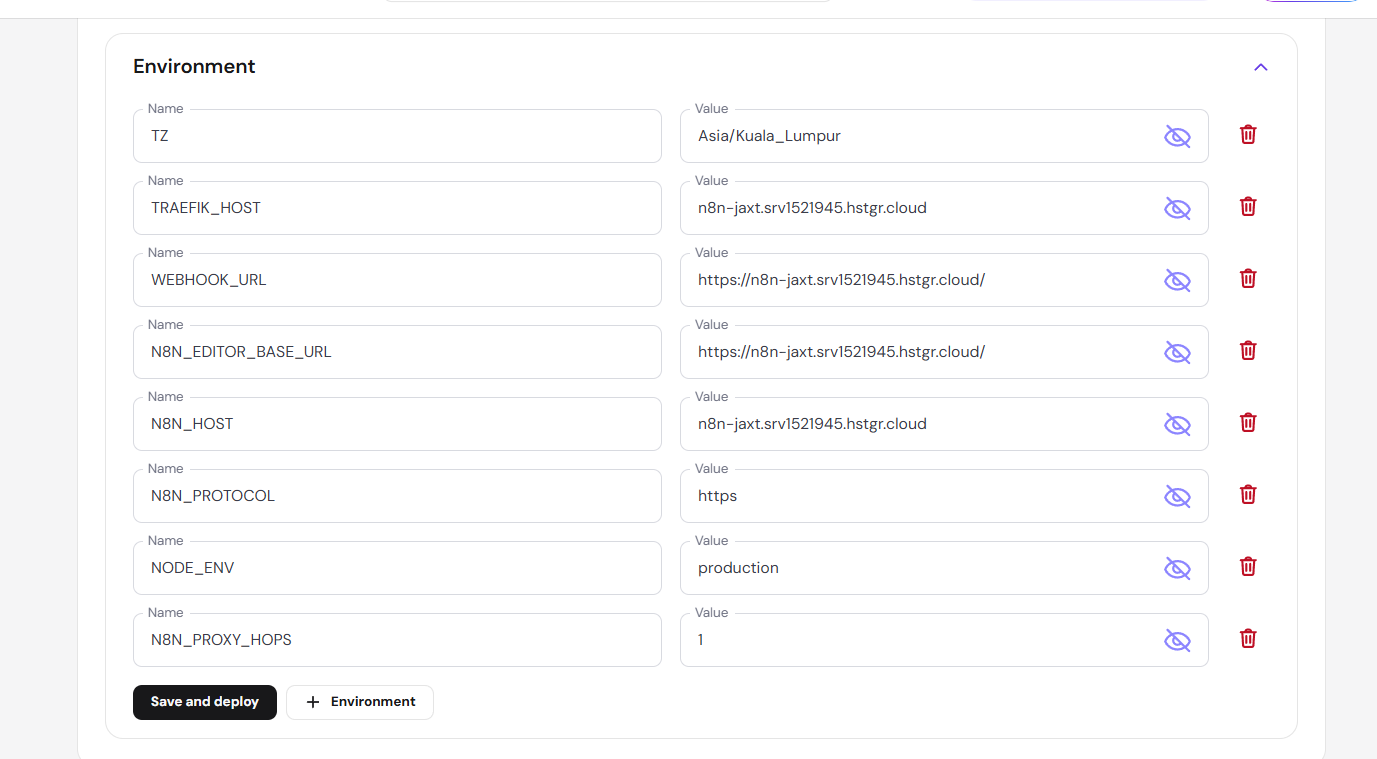Focus the N8N_PROTOCOL value field
Screen dimensions: 1377x759
coord(920,496)
